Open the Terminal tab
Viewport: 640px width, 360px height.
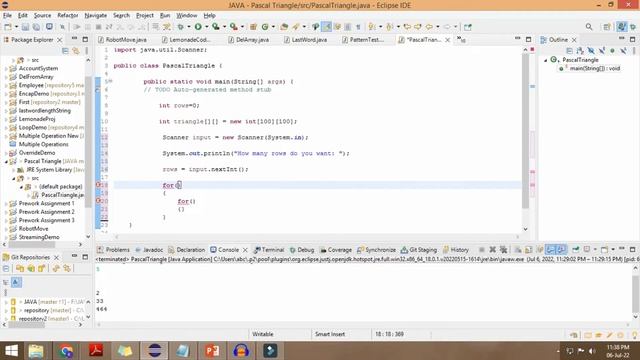(x=269, y=250)
